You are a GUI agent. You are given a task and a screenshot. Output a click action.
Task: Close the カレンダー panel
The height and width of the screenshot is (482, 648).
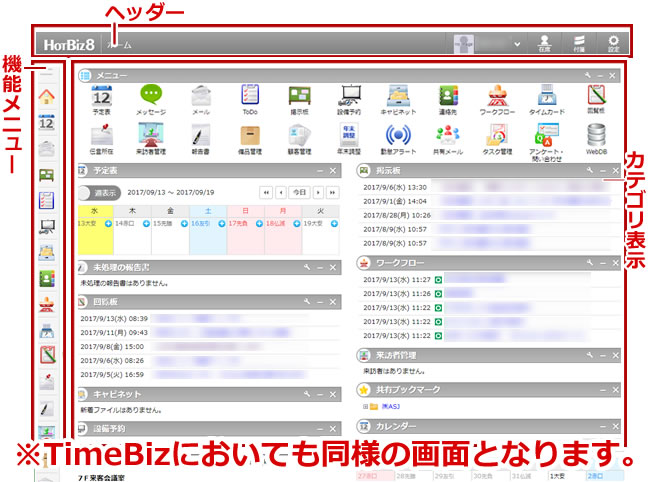[x=616, y=426]
